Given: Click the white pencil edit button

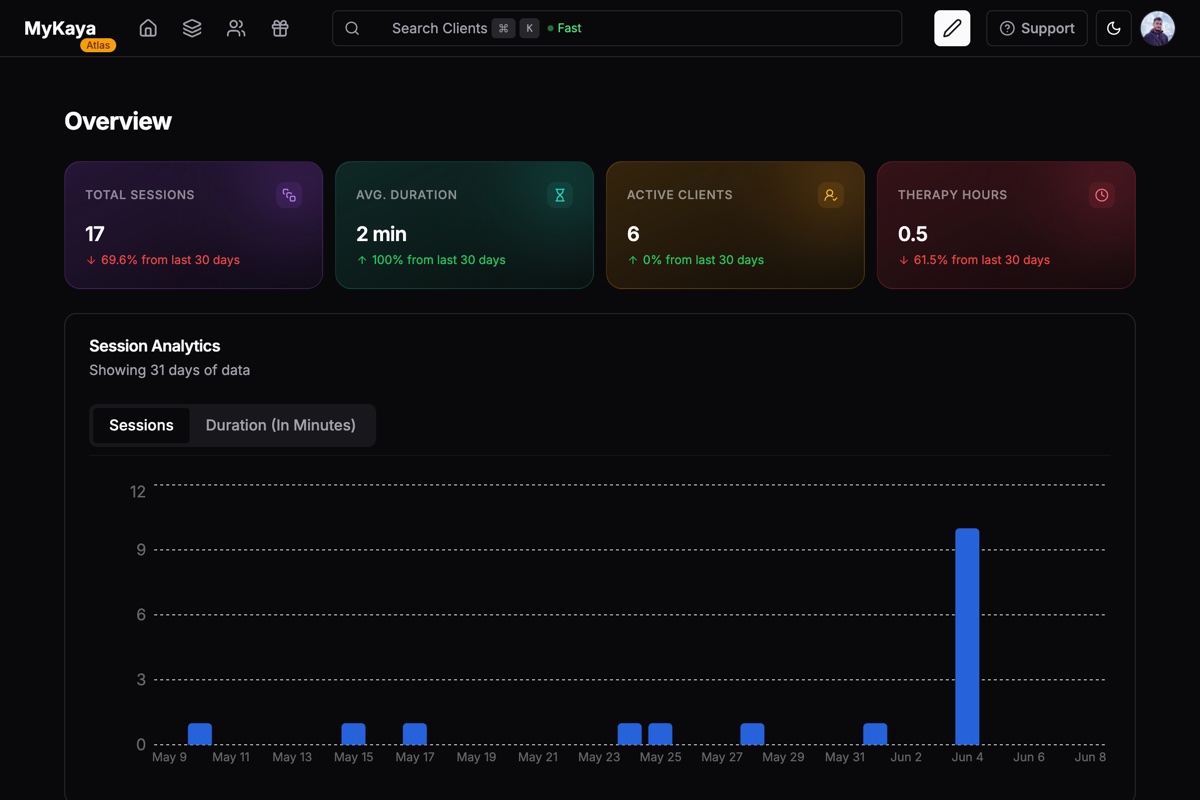Looking at the screenshot, I should coord(952,28).
